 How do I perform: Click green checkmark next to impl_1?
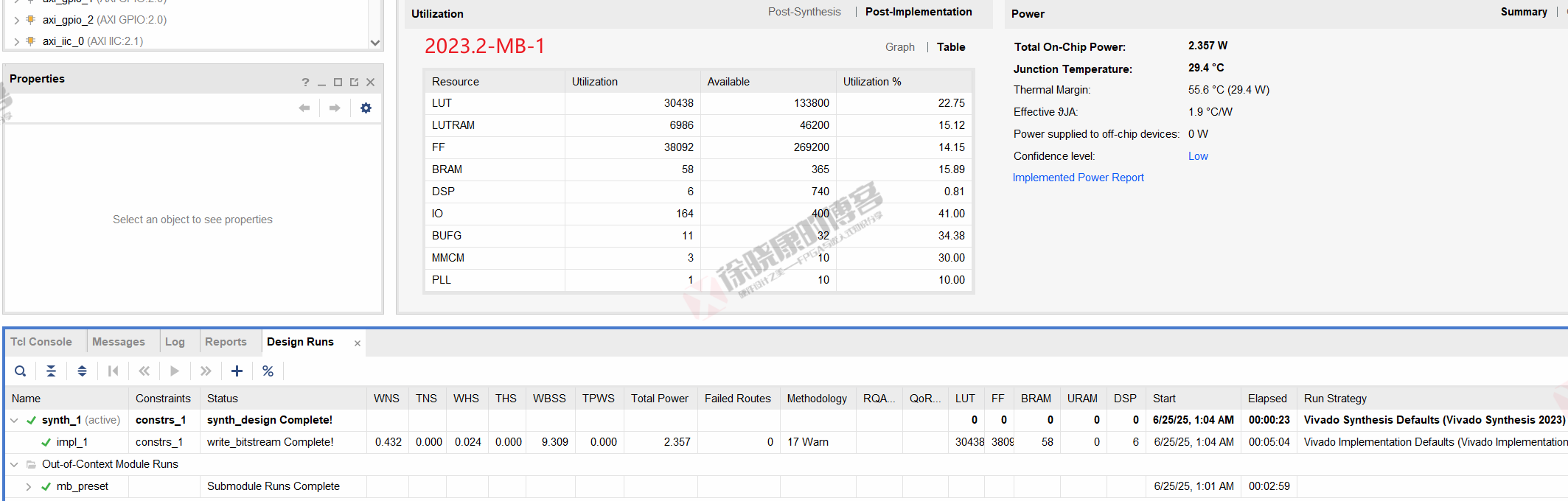tap(46, 443)
